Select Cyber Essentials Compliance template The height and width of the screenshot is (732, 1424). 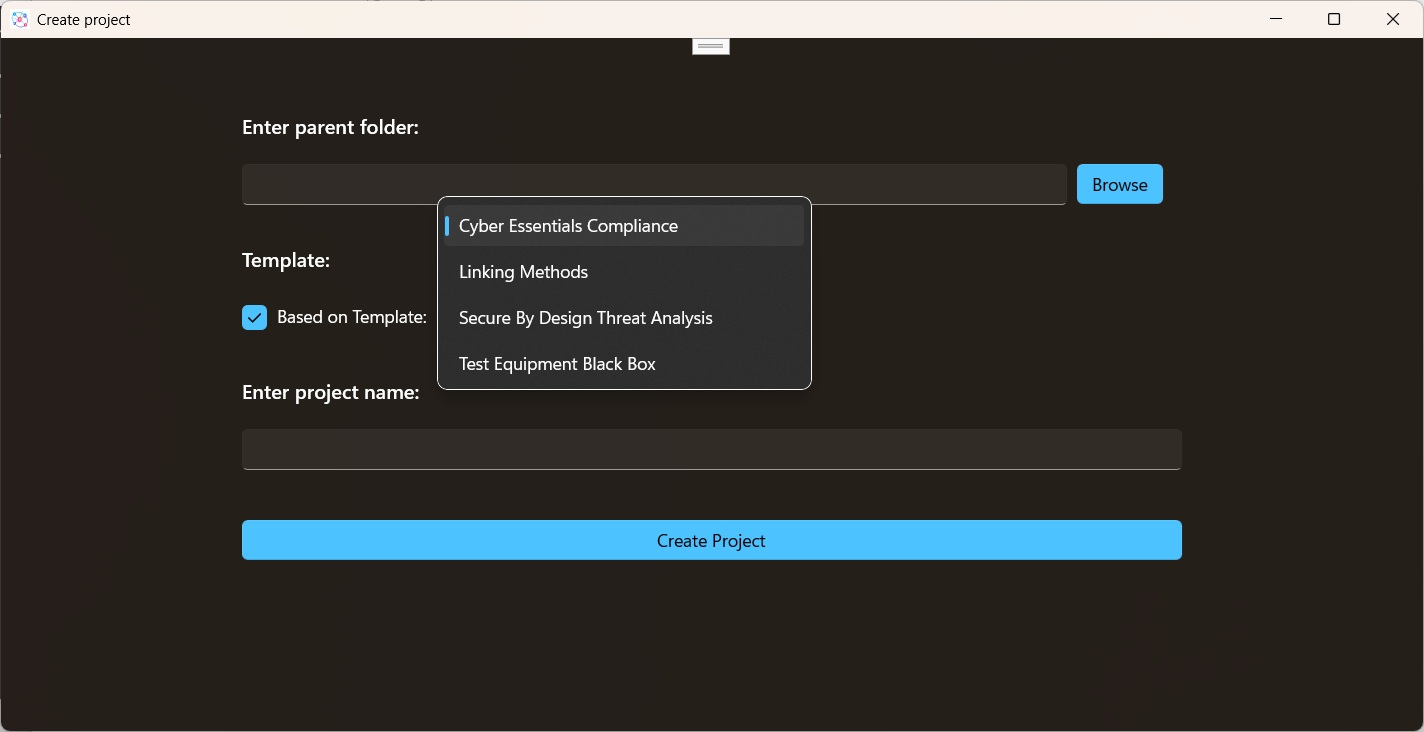click(x=624, y=226)
